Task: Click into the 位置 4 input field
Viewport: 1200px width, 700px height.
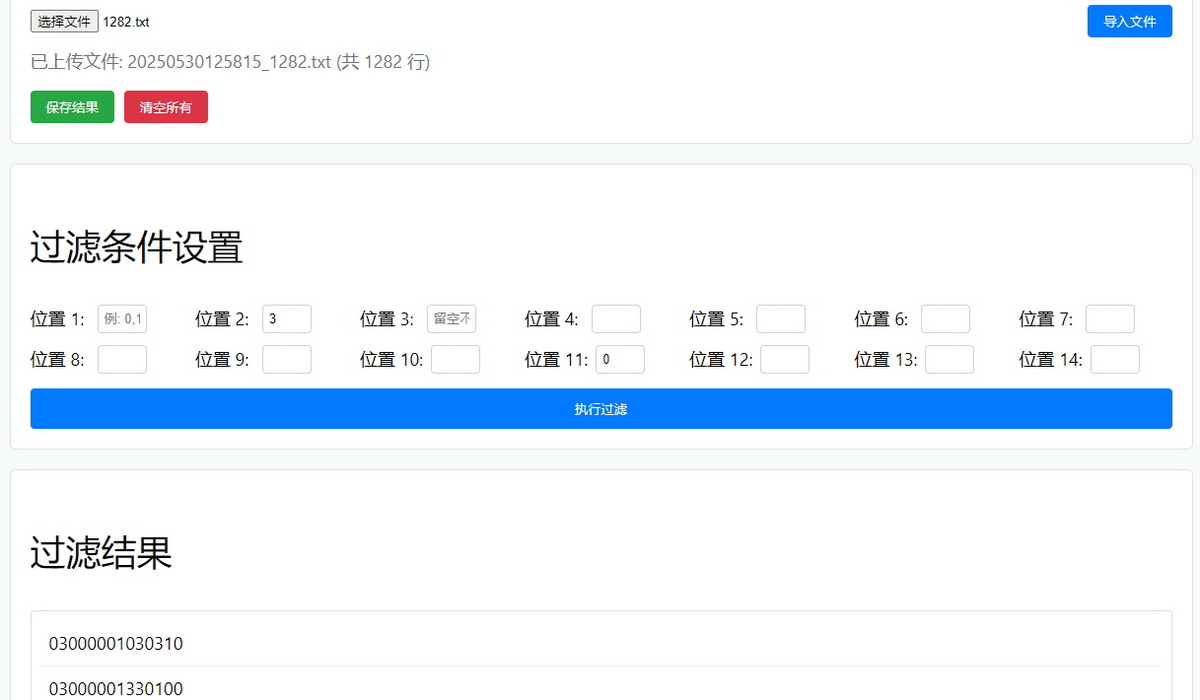Action: click(616, 319)
